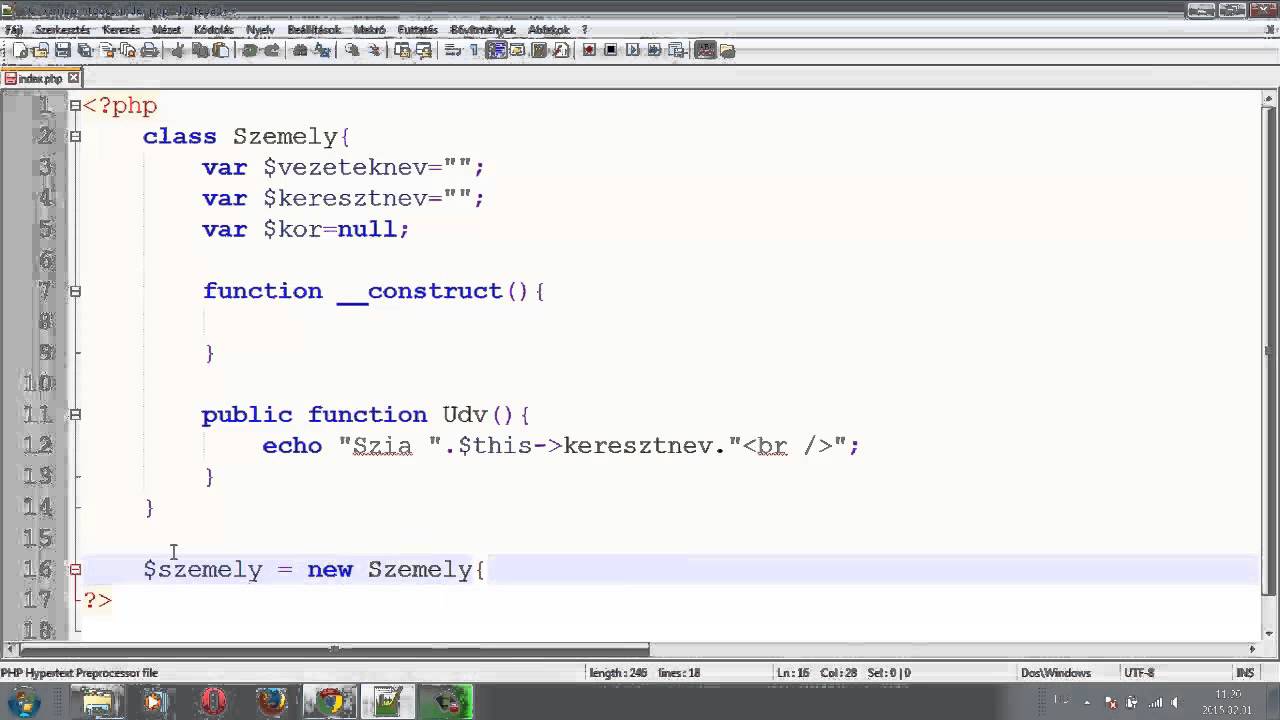Open Windows Explorer from taskbar
This screenshot has height=720, width=1280.
click(x=97, y=702)
